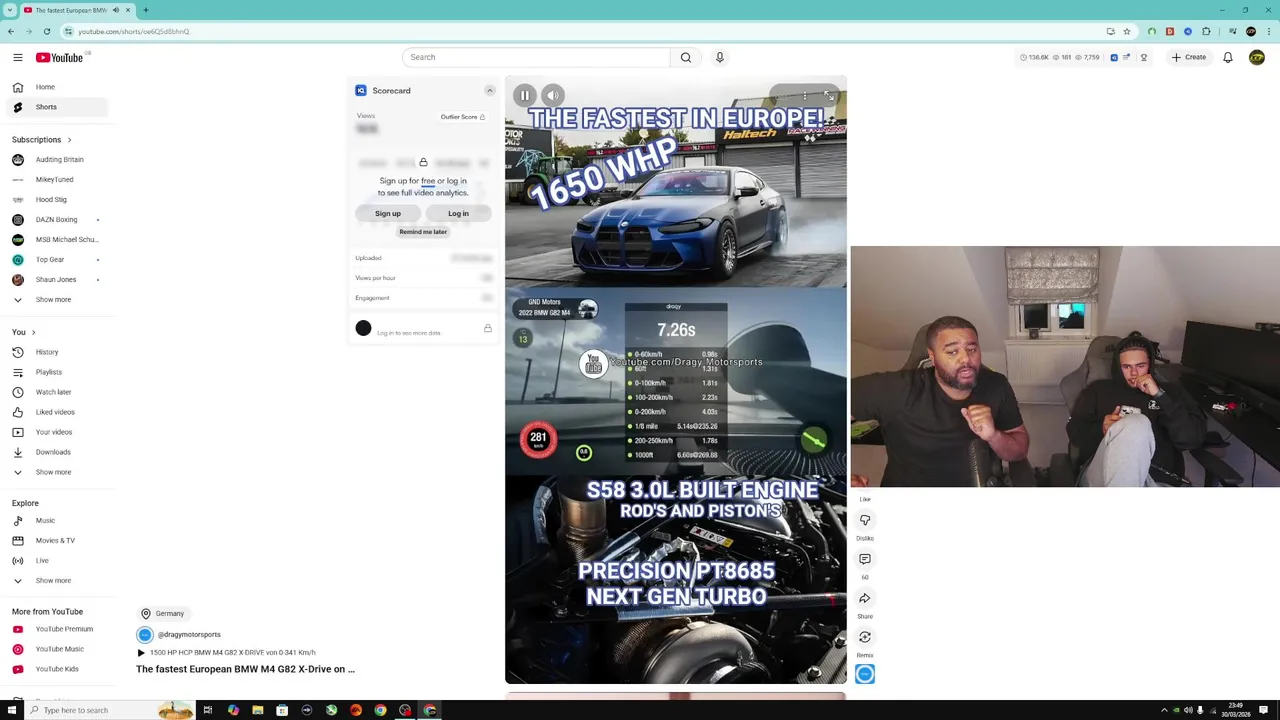Show more subscriptions
The height and width of the screenshot is (720, 1280).
(x=56, y=299)
